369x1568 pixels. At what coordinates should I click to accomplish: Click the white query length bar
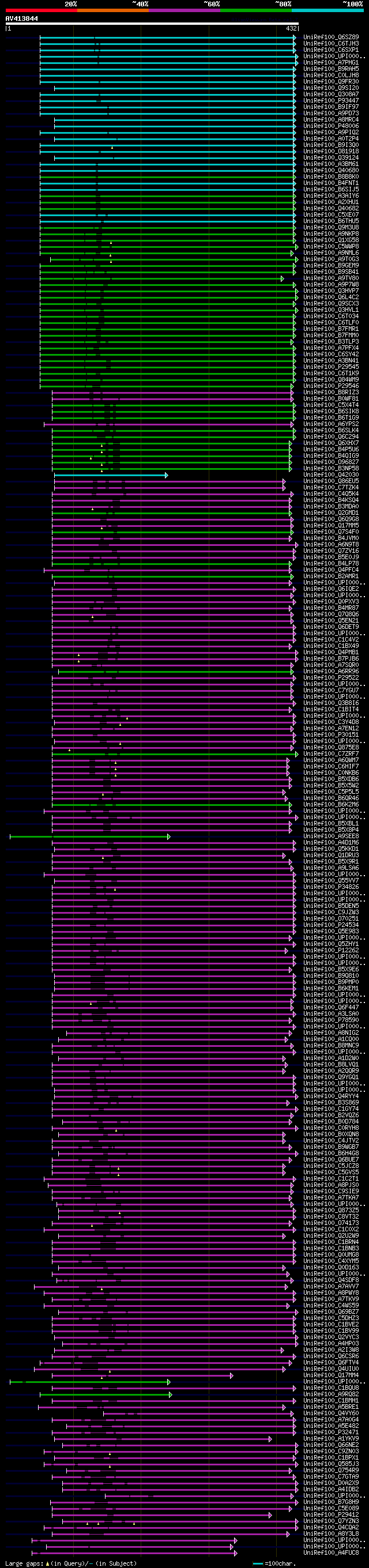point(152,24)
